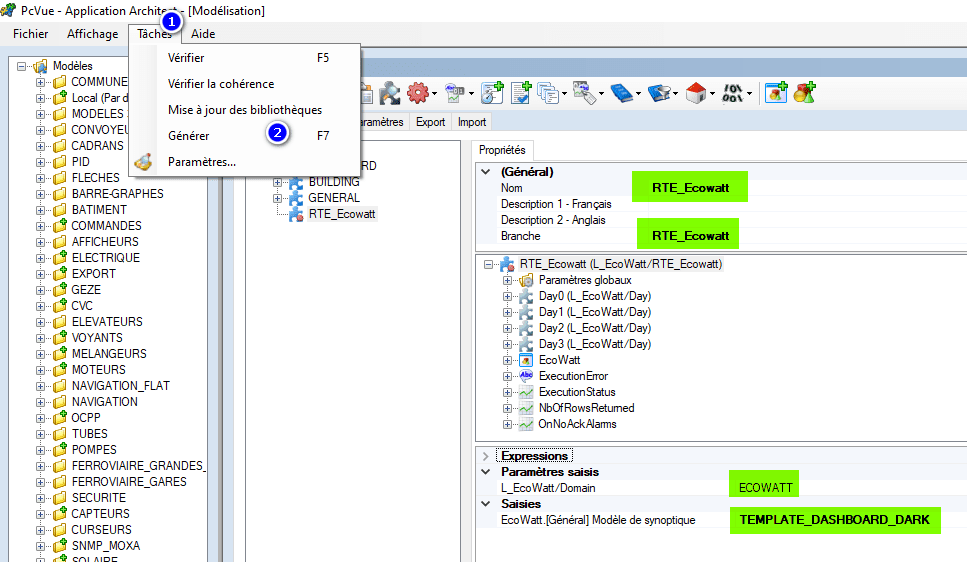Select Vérifier la cohérence menu entry

click(x=245, y=84)
